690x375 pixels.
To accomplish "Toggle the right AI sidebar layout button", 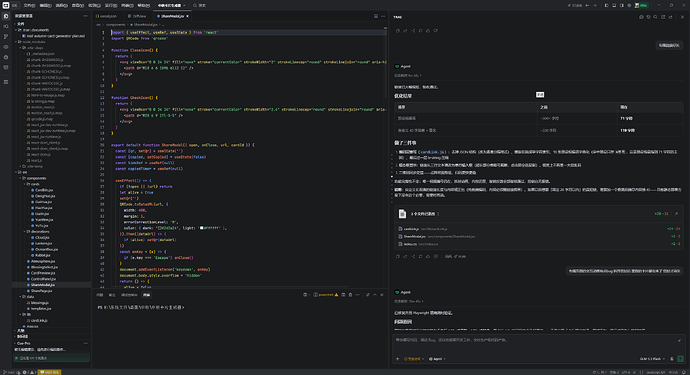I will point(622,5).
